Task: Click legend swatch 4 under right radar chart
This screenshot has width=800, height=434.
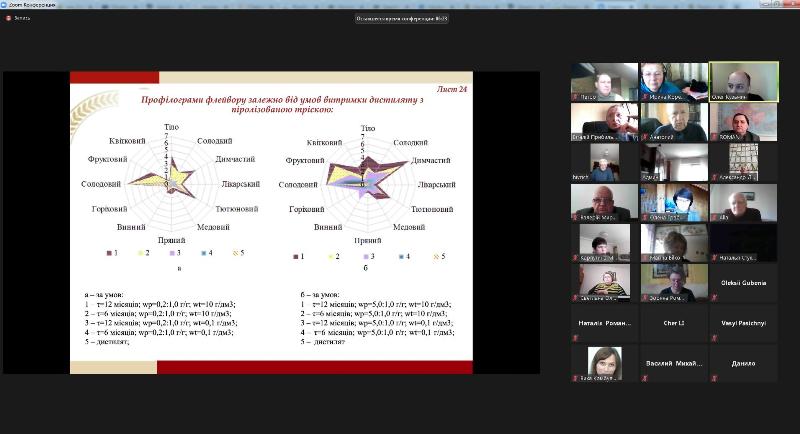Action: [x=401, y=257]
